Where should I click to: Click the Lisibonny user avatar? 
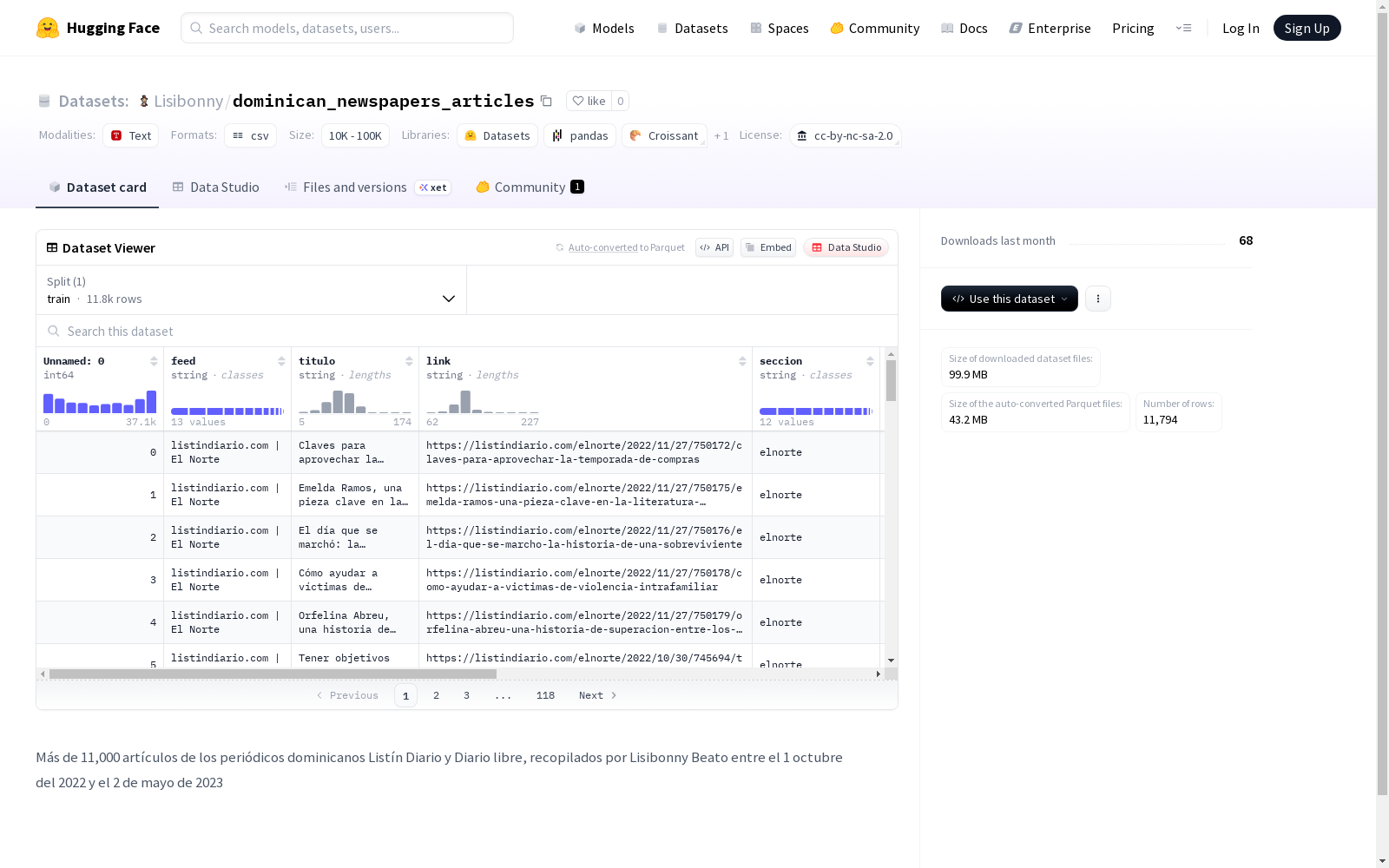[144, 101]
